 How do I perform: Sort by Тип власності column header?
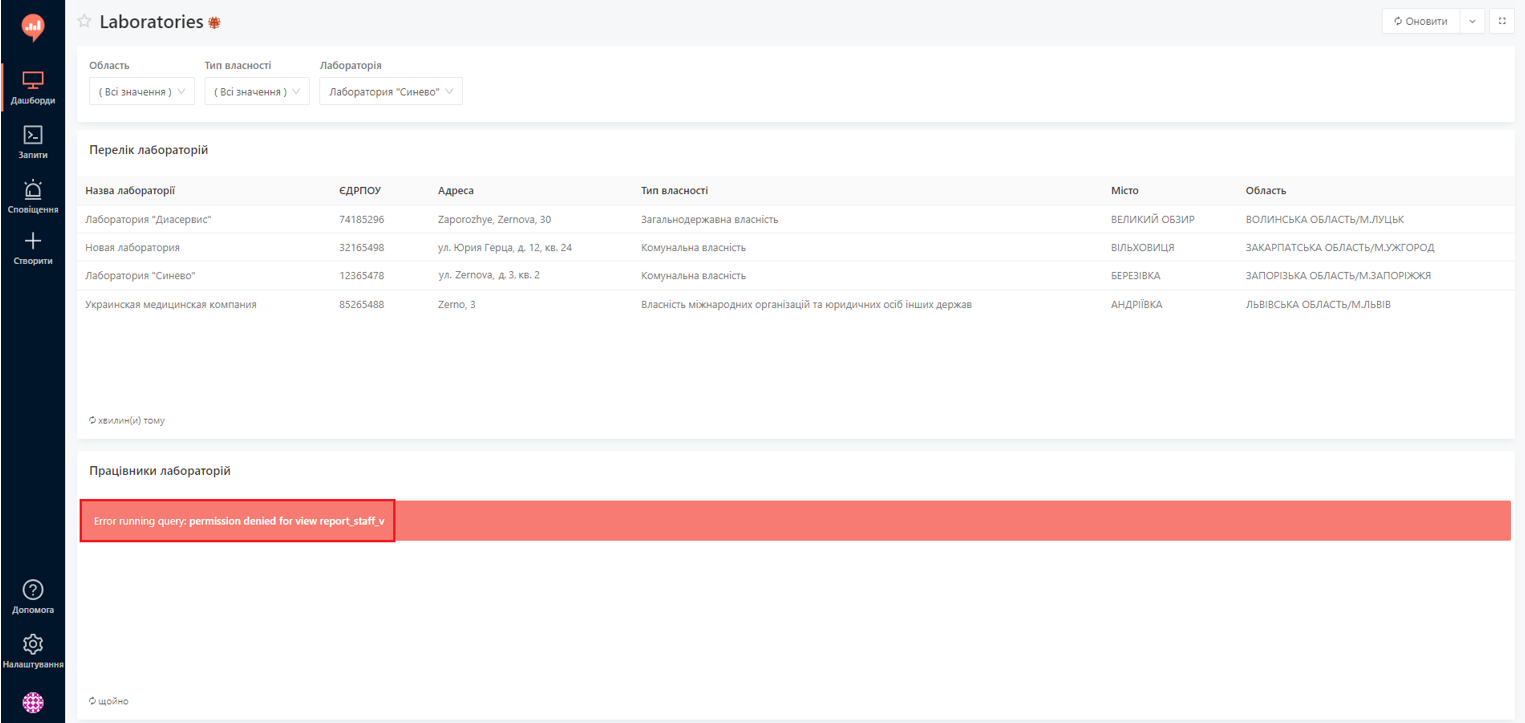point(674,191)
